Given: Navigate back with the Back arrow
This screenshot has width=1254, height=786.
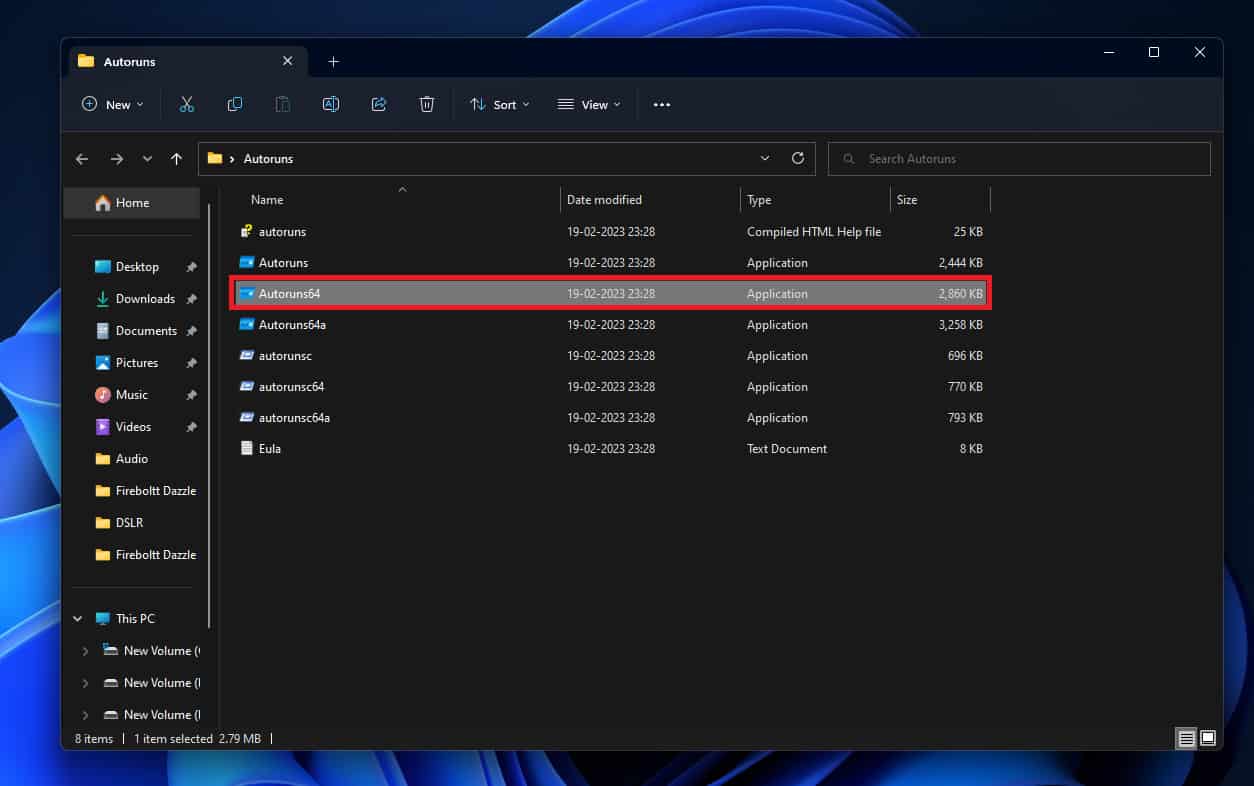Looking at the screenshot, I should click(82, 159).
